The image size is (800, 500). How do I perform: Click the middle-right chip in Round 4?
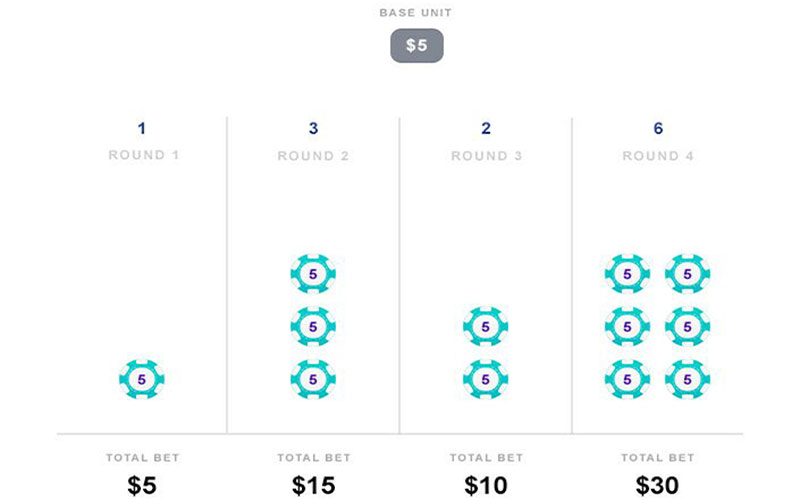pyautogui.click(x=687, y=326)
